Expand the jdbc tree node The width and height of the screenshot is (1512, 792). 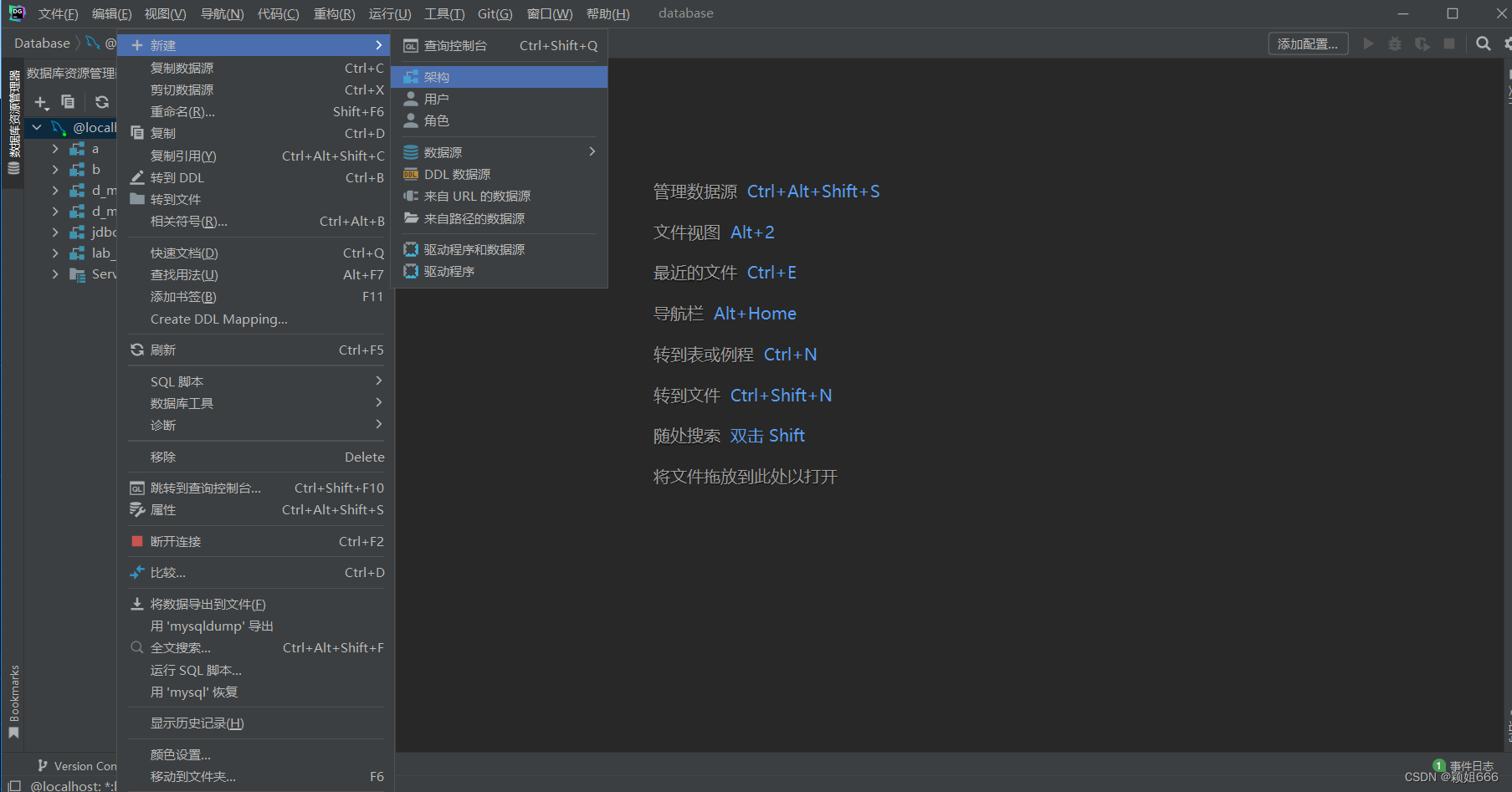click(x=54, y=232)
